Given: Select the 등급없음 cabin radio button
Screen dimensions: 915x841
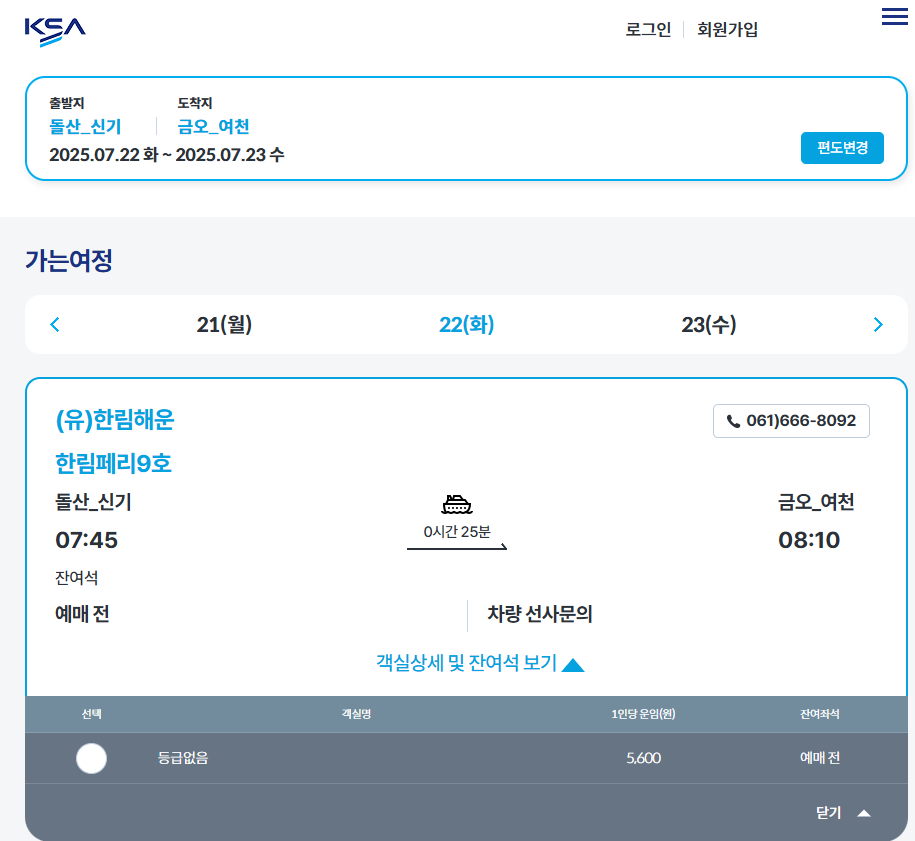Looking at the screenshot, I should click(92, 758).
